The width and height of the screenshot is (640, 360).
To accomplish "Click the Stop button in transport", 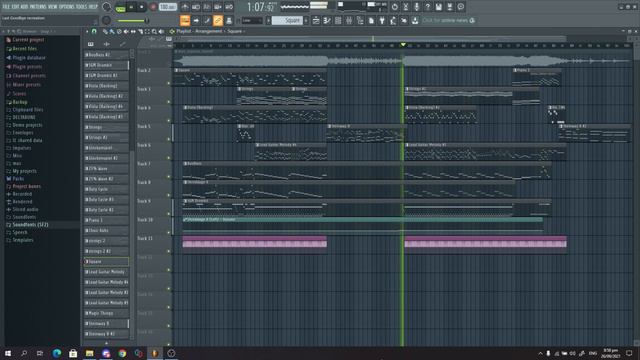I will pos(142,7).
